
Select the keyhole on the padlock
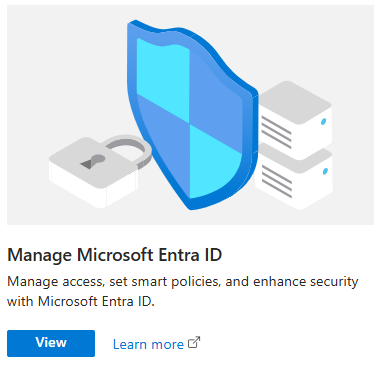(x=93, y=161)
